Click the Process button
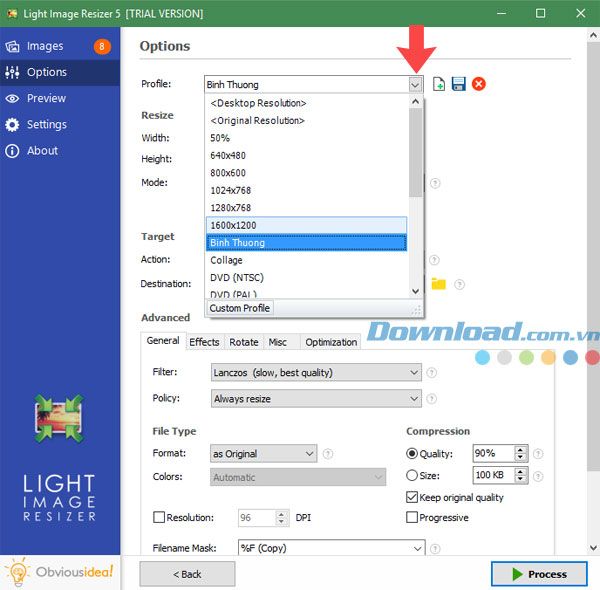 click(x=539, y=574)
